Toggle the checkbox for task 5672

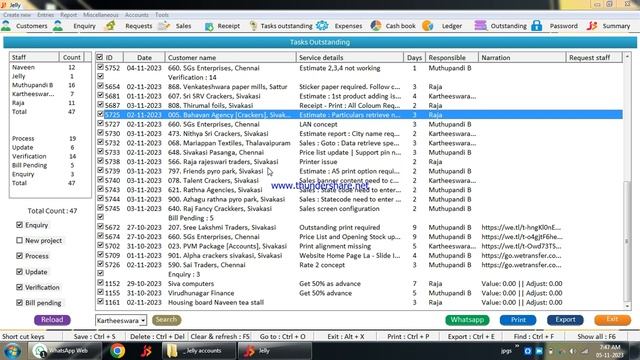[x=100, y=226]
